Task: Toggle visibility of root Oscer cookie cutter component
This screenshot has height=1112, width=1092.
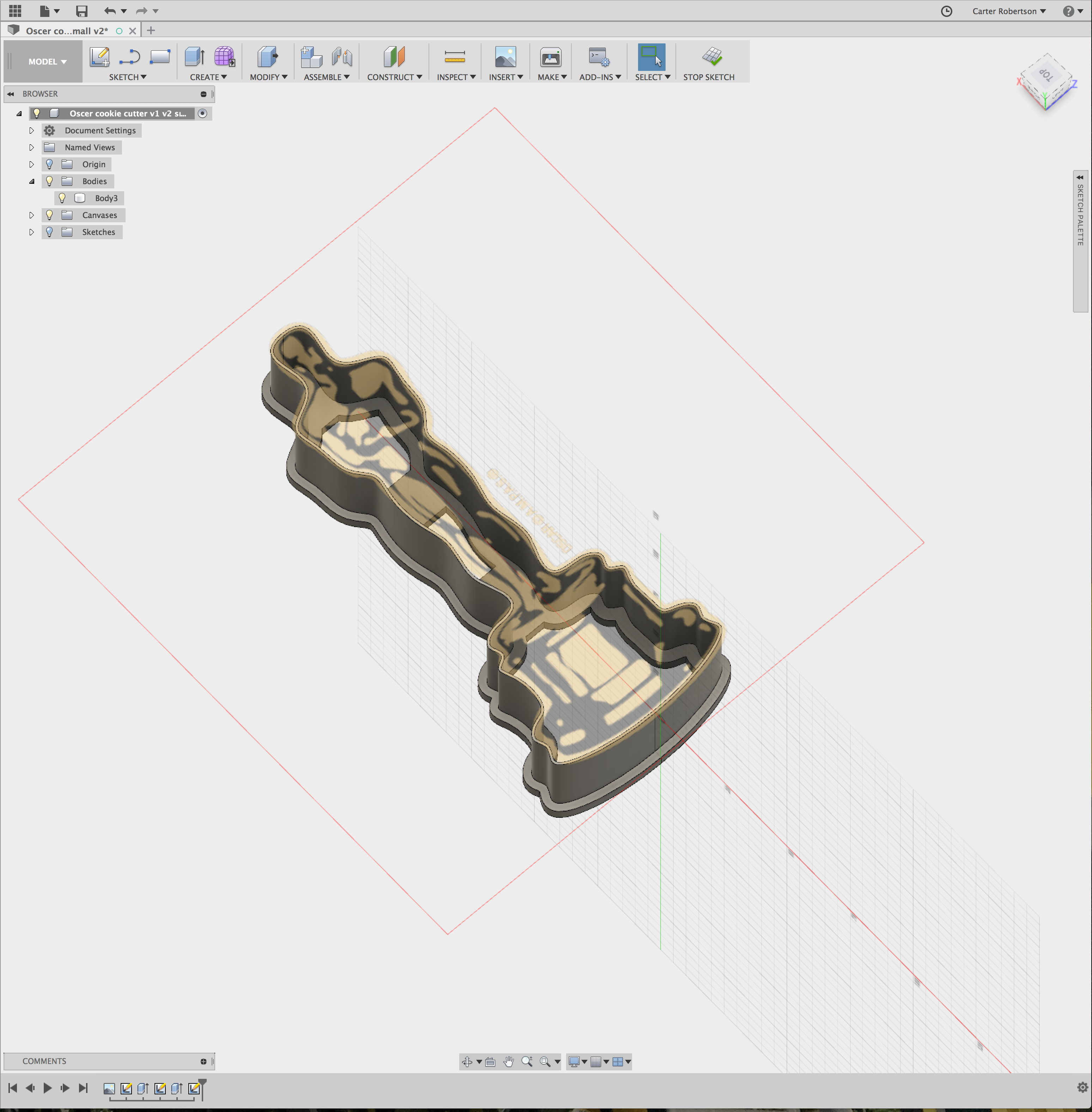Action: pyautogui.click(x=37, y=114)
